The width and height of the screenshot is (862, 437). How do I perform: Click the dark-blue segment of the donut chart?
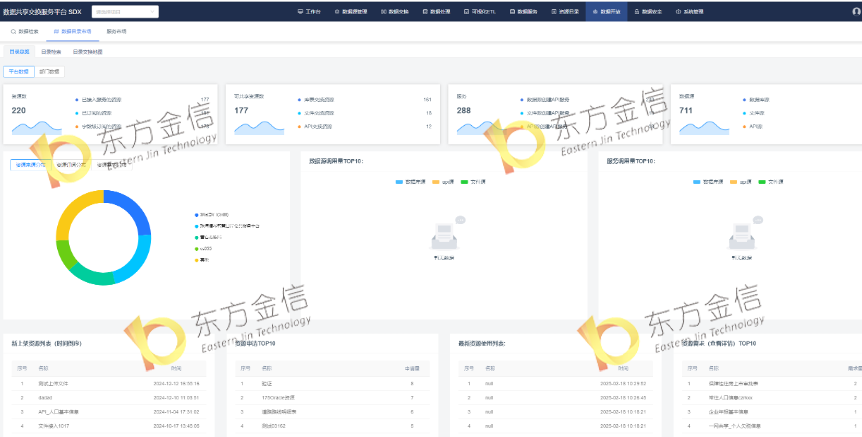pos(134,208)
